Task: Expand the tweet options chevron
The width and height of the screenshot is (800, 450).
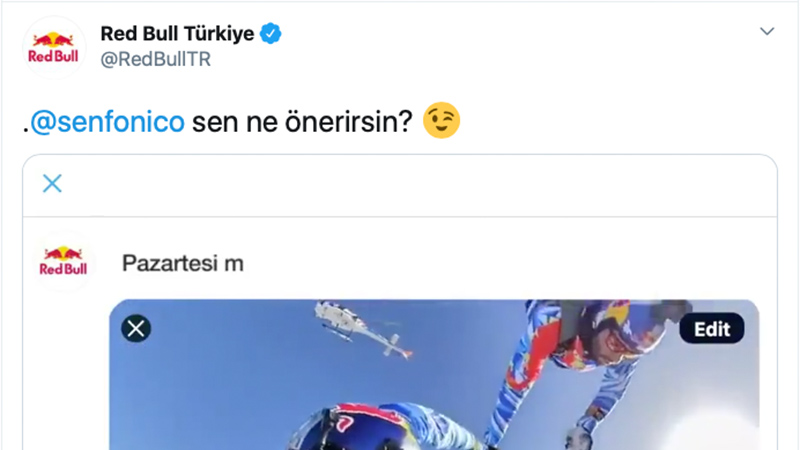Action: (x=767, y=31)
